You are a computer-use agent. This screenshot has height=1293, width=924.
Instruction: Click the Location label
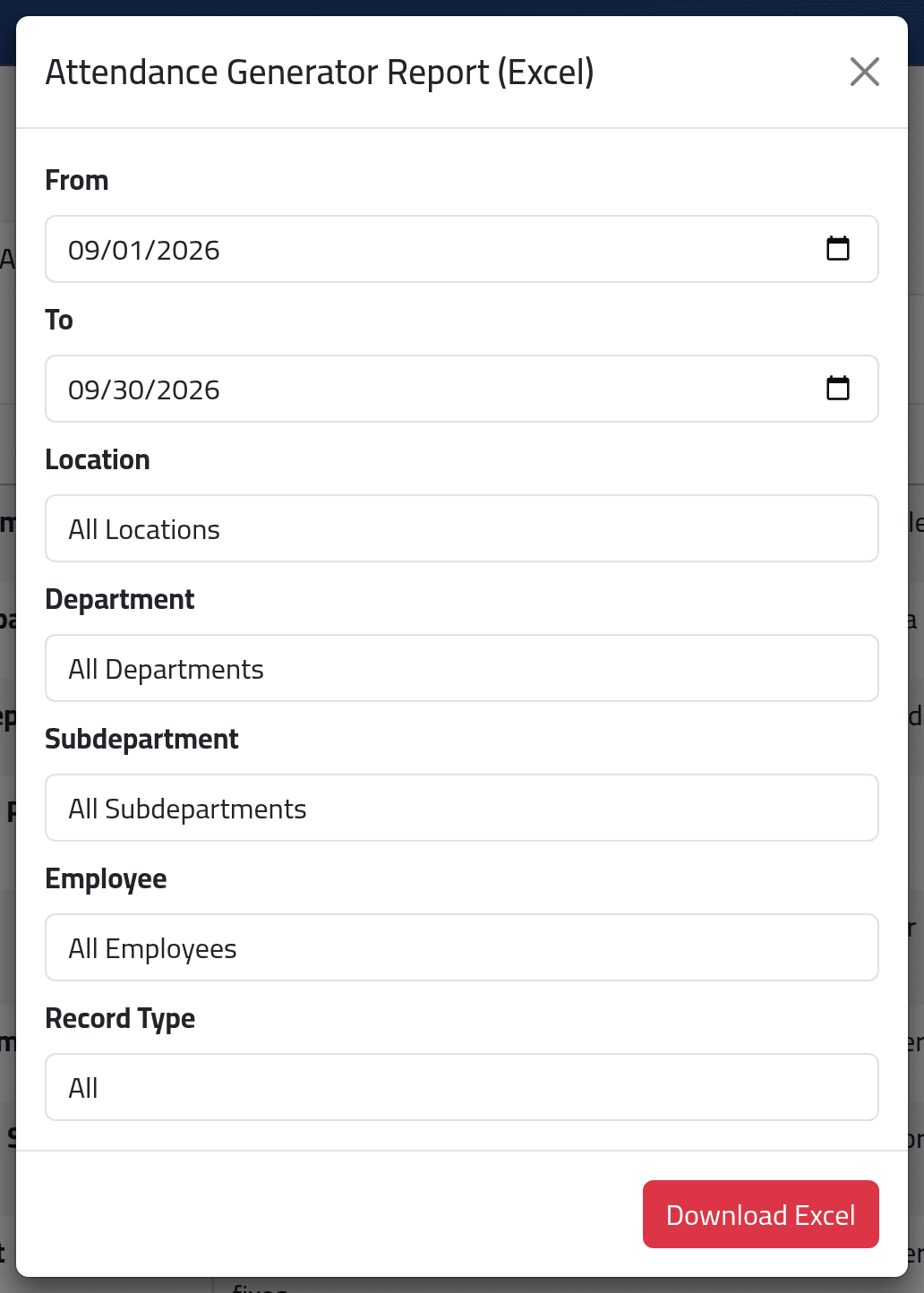click(x=98, y=459)
